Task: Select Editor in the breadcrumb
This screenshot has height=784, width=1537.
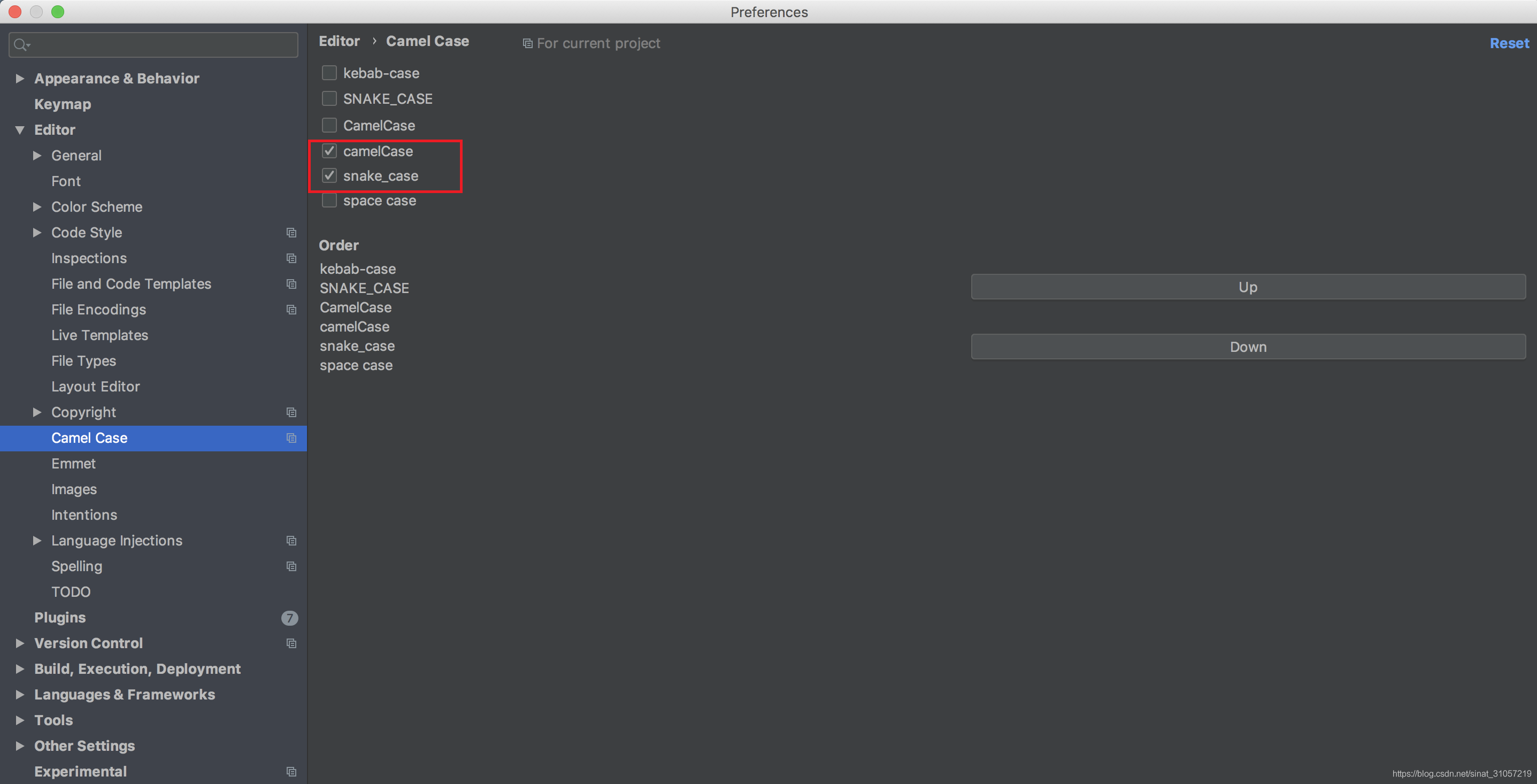Action: coord(339,41)
